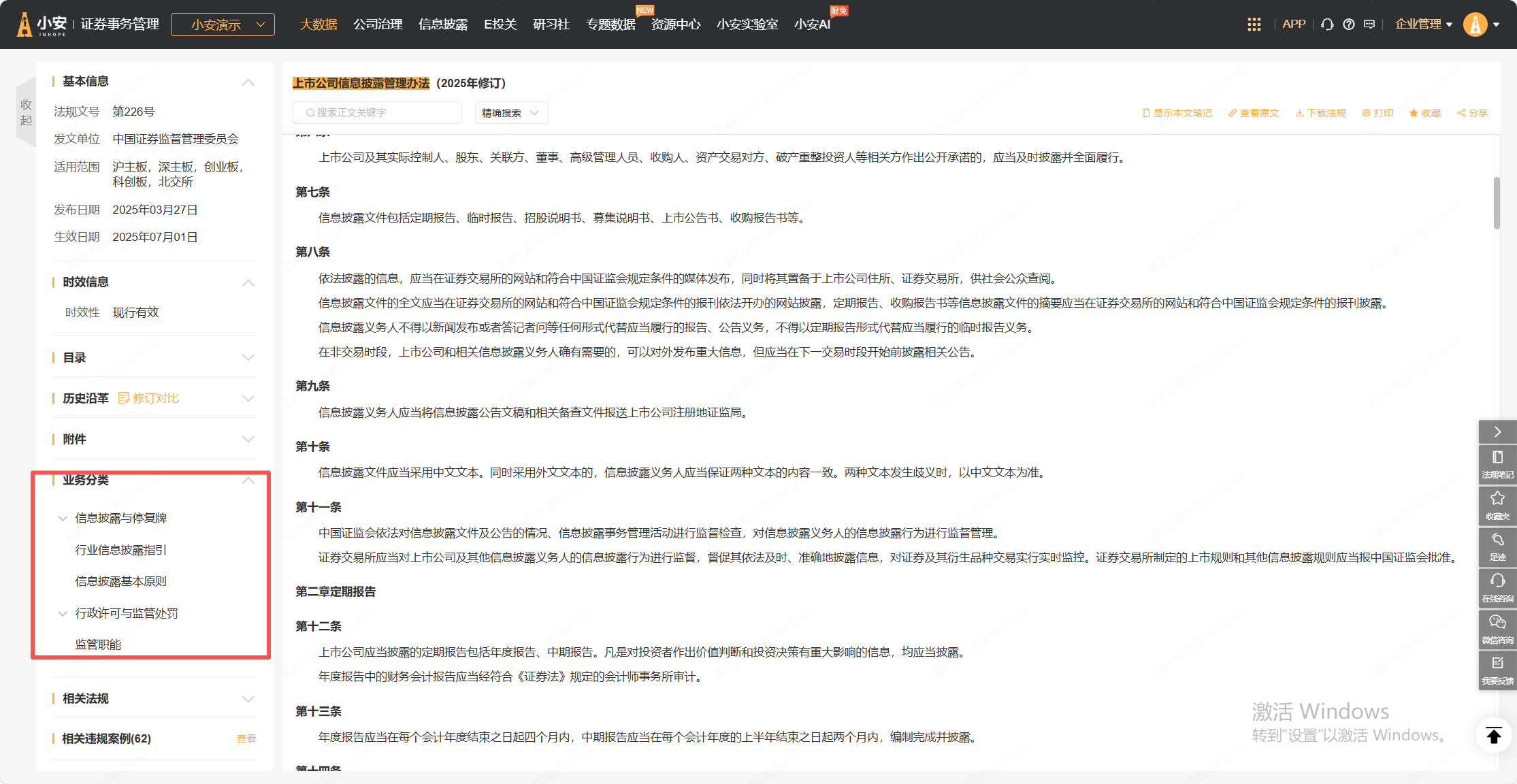Click the question mark help icon
The width and height of the screenshot is (1517, 784).
click(1348, 24)
